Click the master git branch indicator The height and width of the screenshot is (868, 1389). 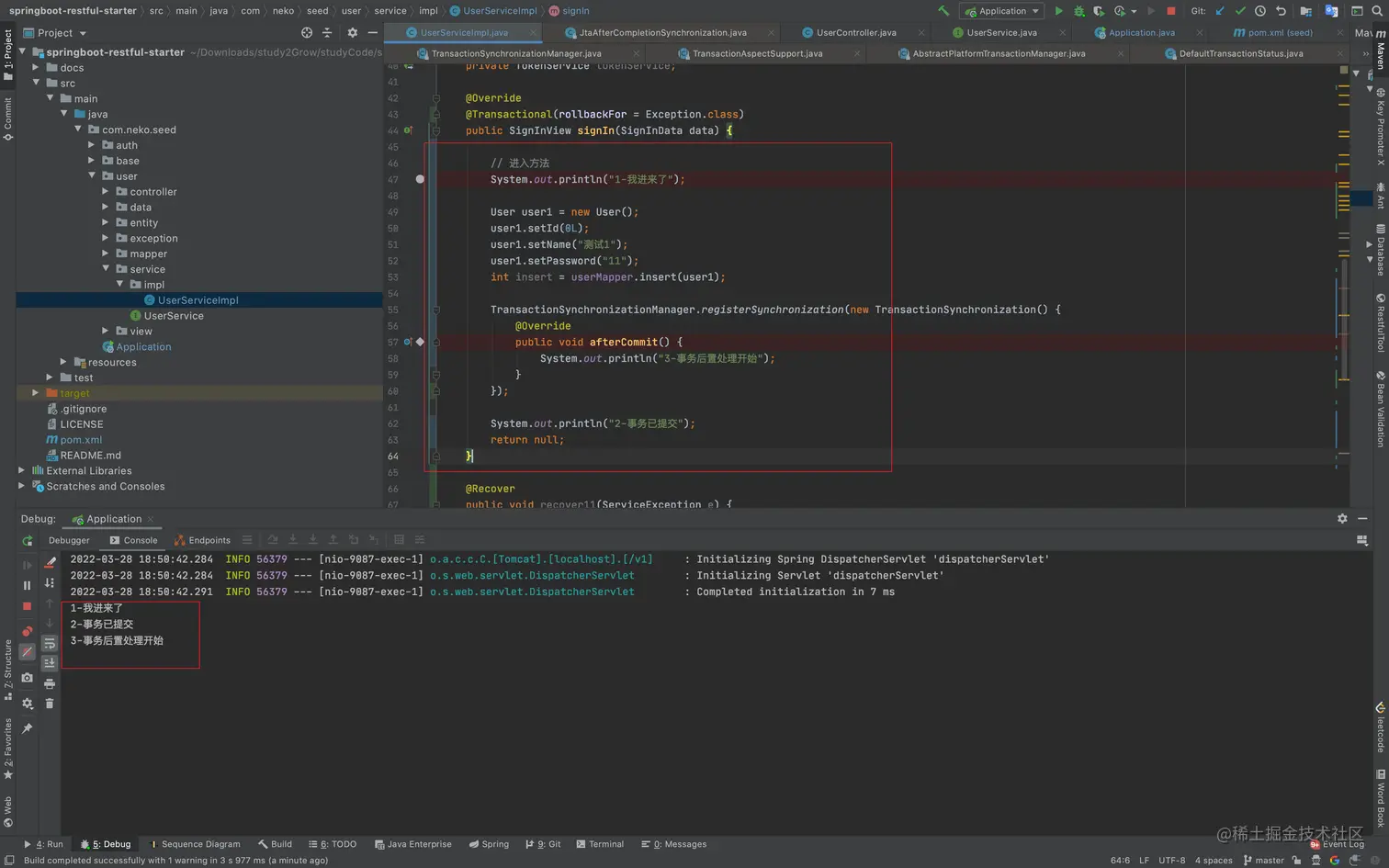[x=1263, y=861]
